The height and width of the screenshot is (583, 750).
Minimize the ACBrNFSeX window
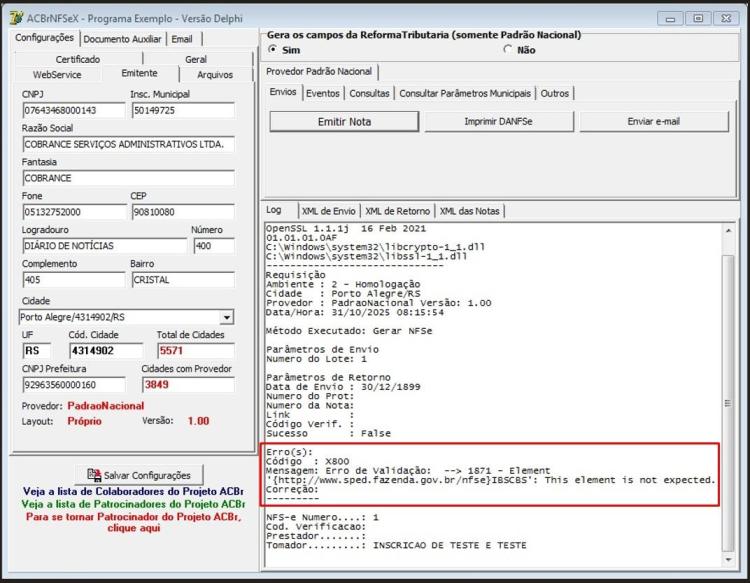pyautogui.click(x=670, y=19)
